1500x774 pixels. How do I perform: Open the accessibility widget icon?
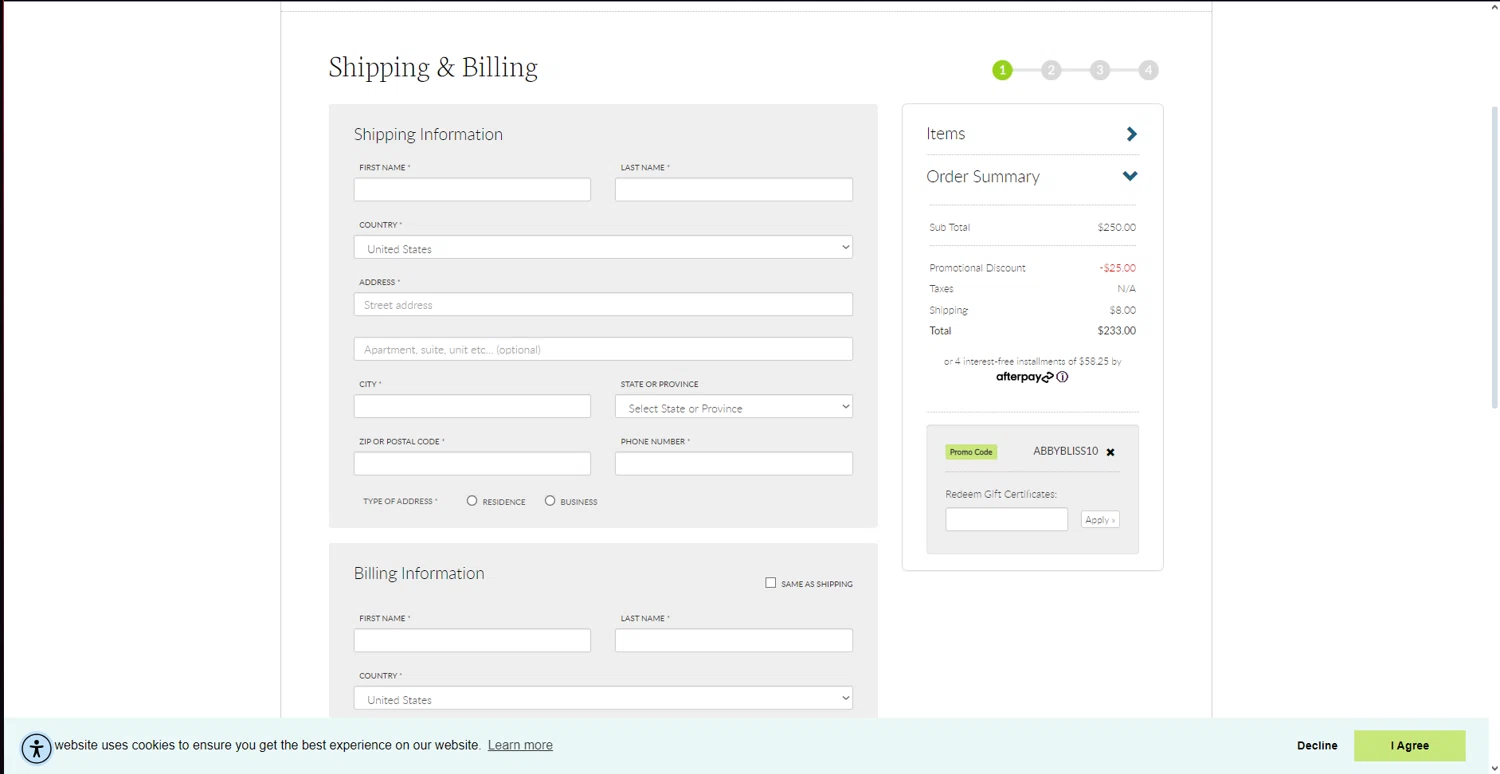pyautogui.click(x=36, y=748)
